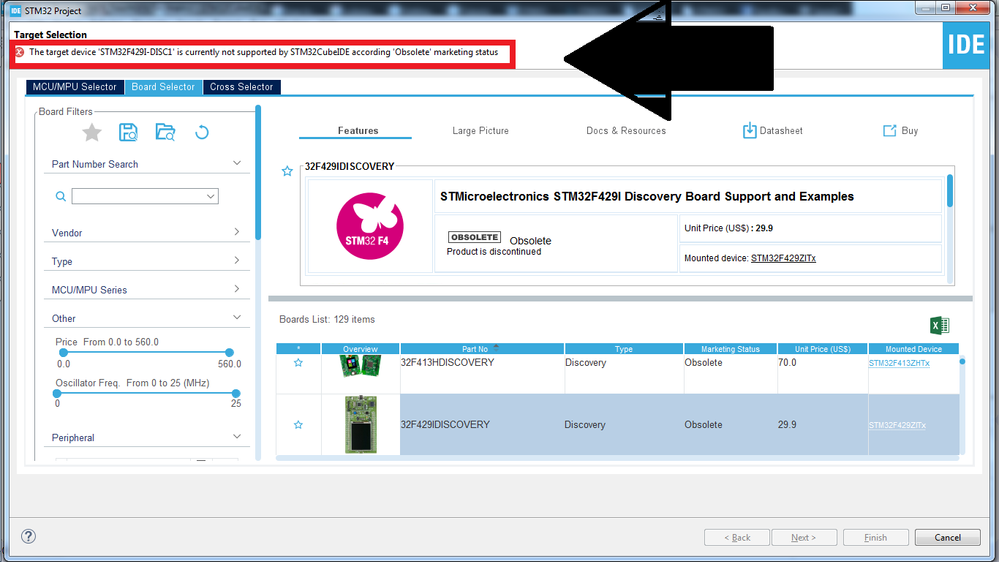Viewport: 999px width, 562px height.
Task: Click the Next button
Action: click(x=803, y=537)
